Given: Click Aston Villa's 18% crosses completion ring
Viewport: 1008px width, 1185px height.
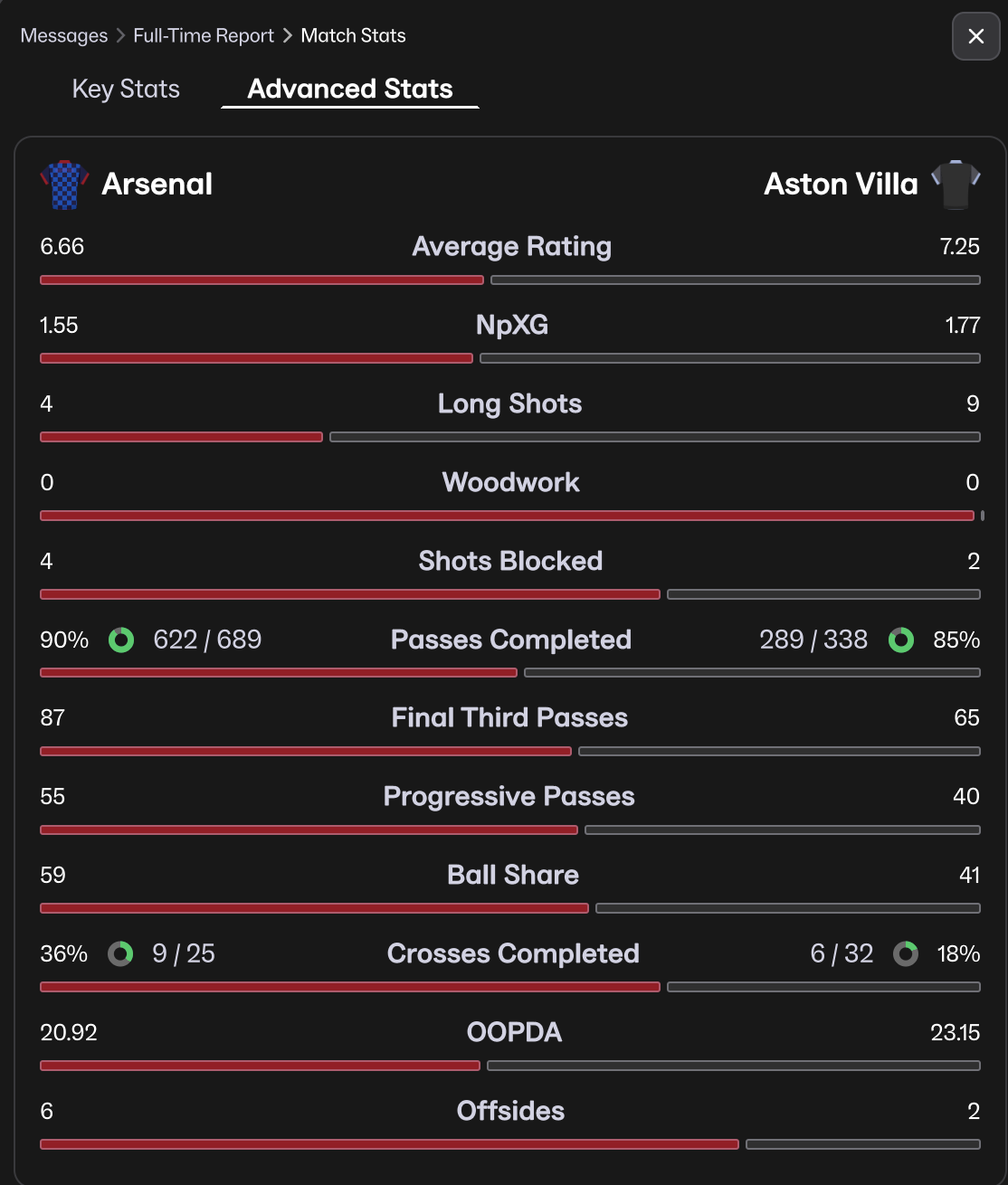Looking at the screenshot, I should 906,953.
